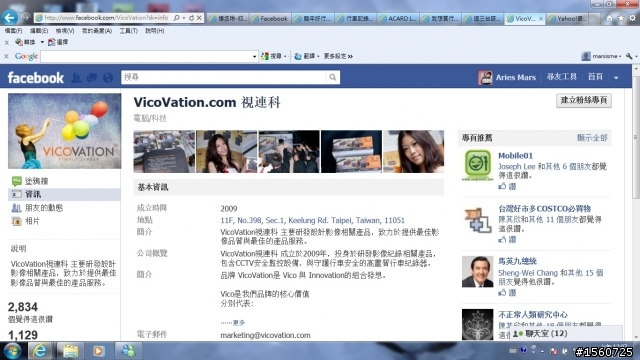Click the Facebook search input field
Image resolution: width=640 pixels, height=360 pixels.
coord(224,77)
